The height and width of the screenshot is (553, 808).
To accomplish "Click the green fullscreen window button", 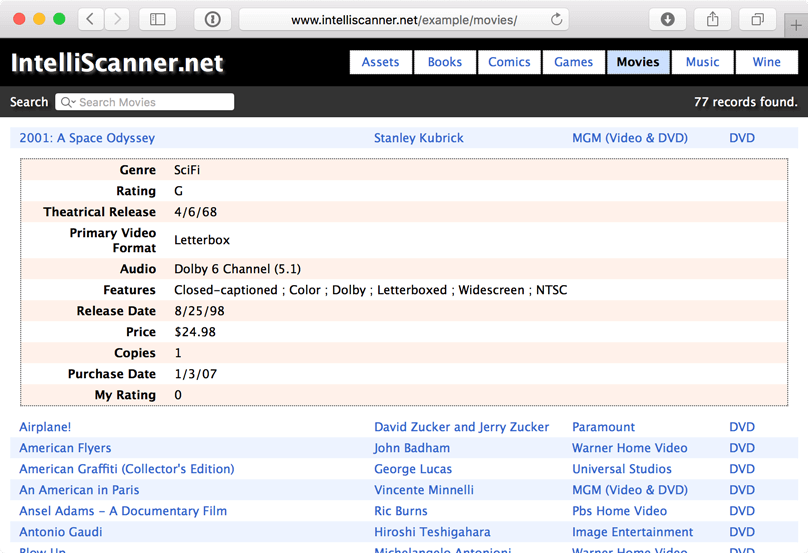I will [x=59, y=19].
